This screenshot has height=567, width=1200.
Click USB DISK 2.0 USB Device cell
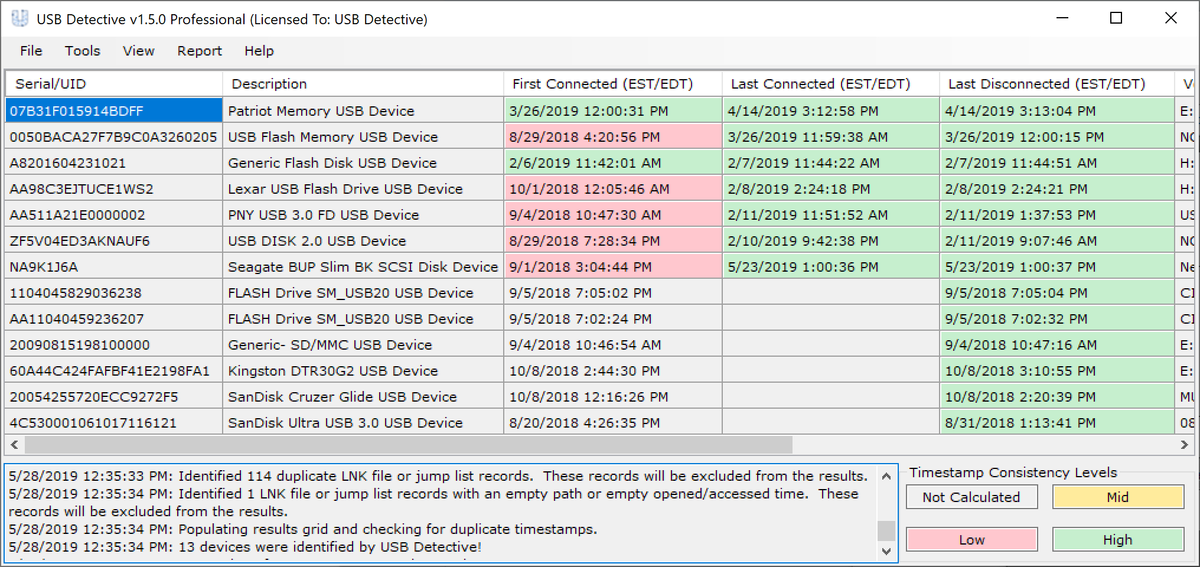[363, 241]
